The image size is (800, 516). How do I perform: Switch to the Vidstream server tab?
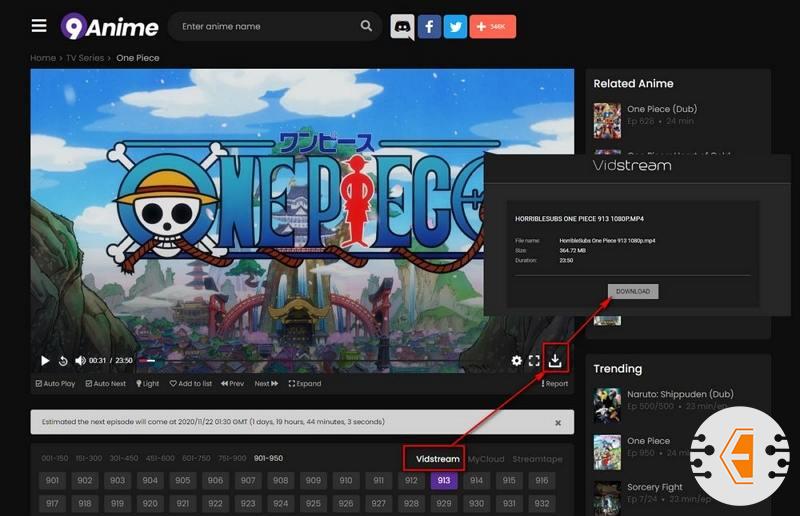click(x=437, y=459)
